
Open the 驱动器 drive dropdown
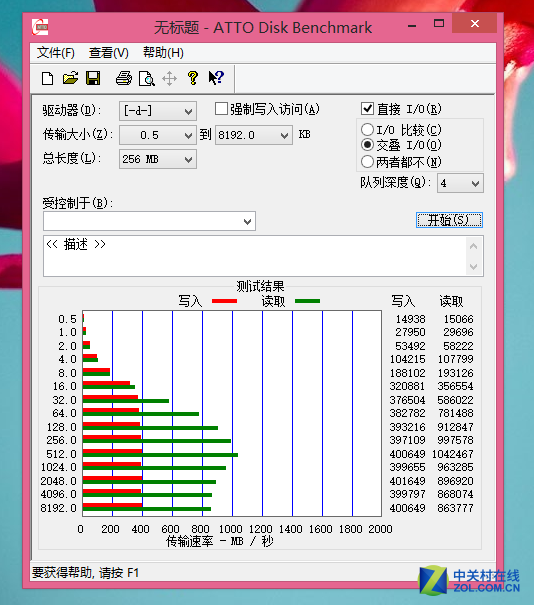[158, 111]
